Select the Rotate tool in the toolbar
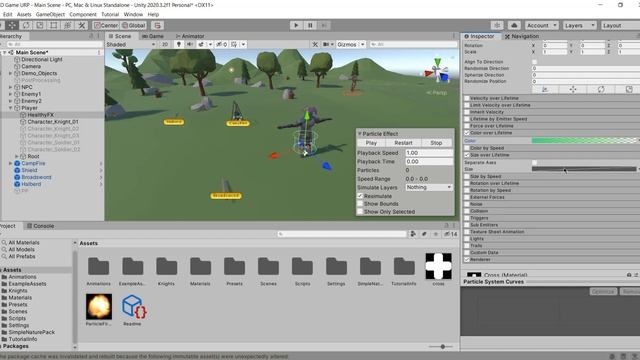640x360 pixels. (26, 25)
